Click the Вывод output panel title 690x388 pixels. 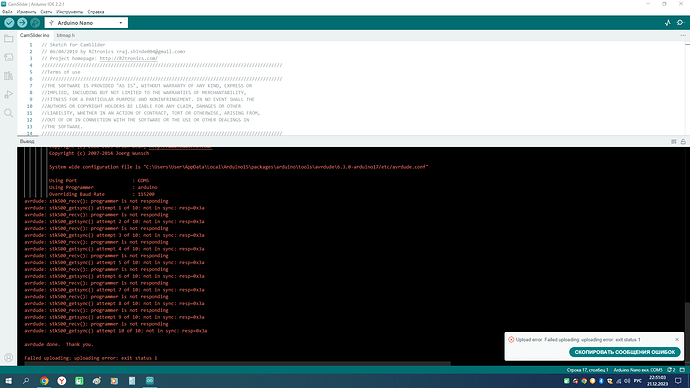point(27,142)
